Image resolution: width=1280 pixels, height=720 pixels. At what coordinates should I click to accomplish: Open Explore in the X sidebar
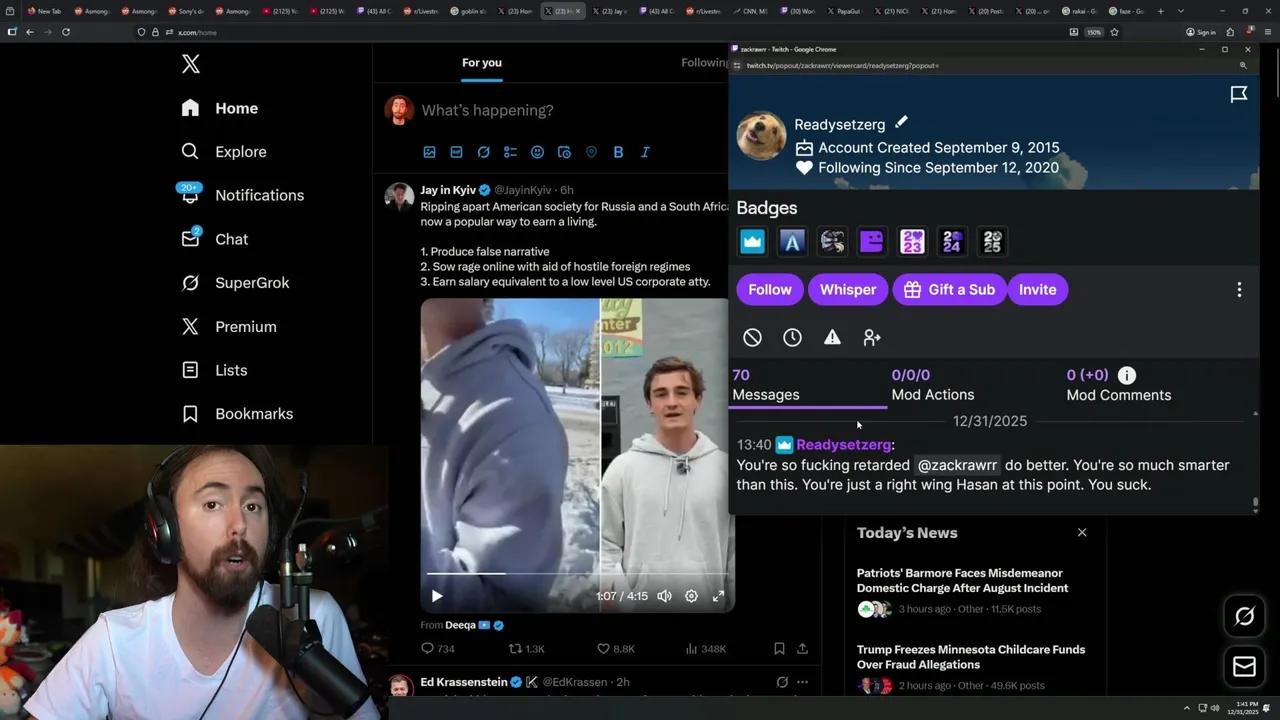pyautogui.click(x=224, y=152)
